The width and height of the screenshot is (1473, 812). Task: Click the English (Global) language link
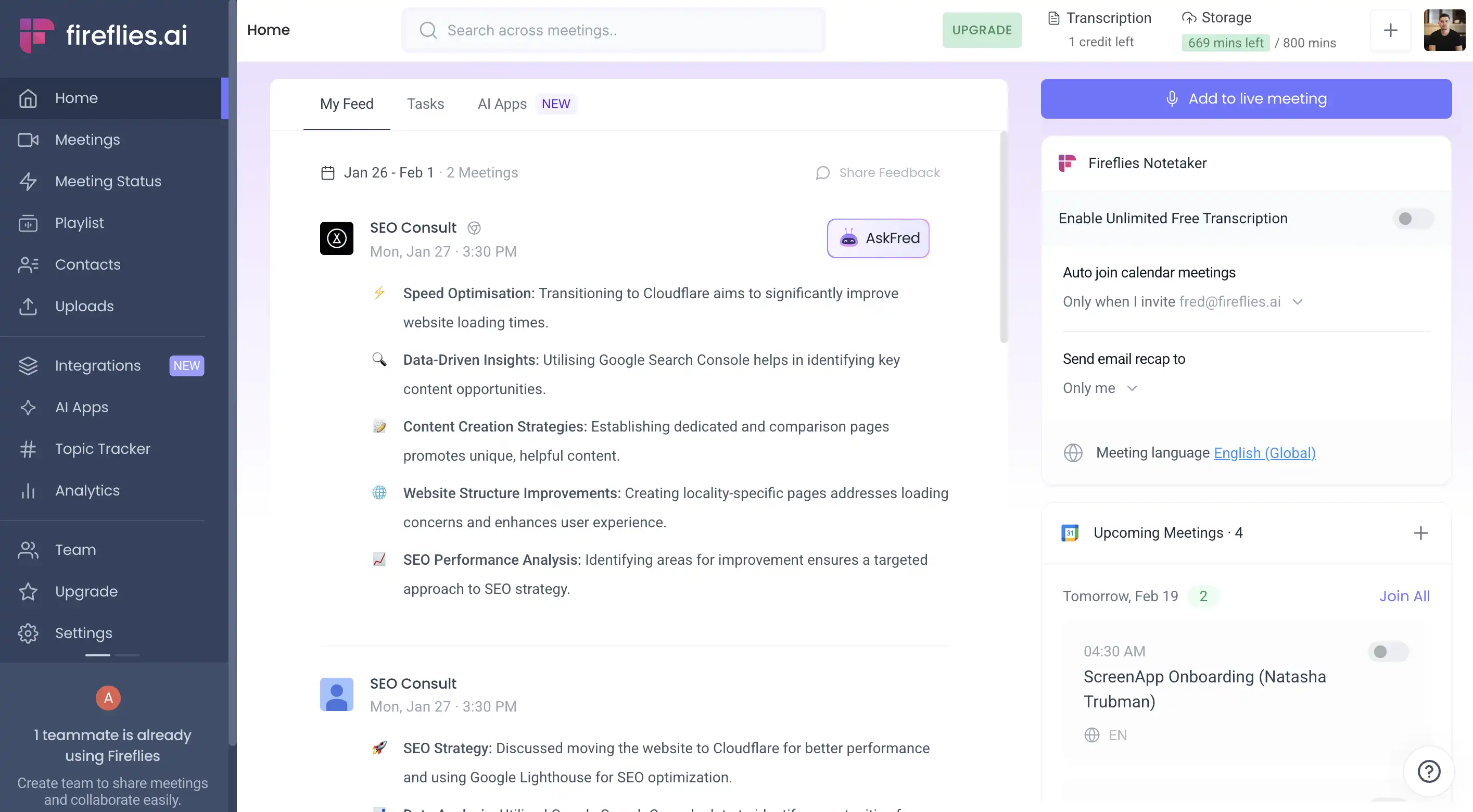[x=1264, y=453]
